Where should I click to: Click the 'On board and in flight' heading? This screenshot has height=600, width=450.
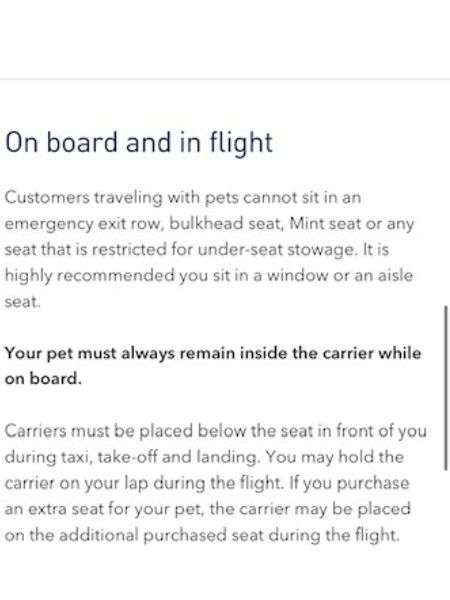coord(139,143)
